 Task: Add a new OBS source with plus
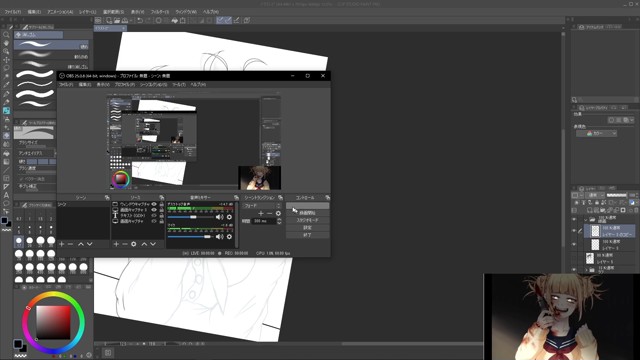(116, 244)
